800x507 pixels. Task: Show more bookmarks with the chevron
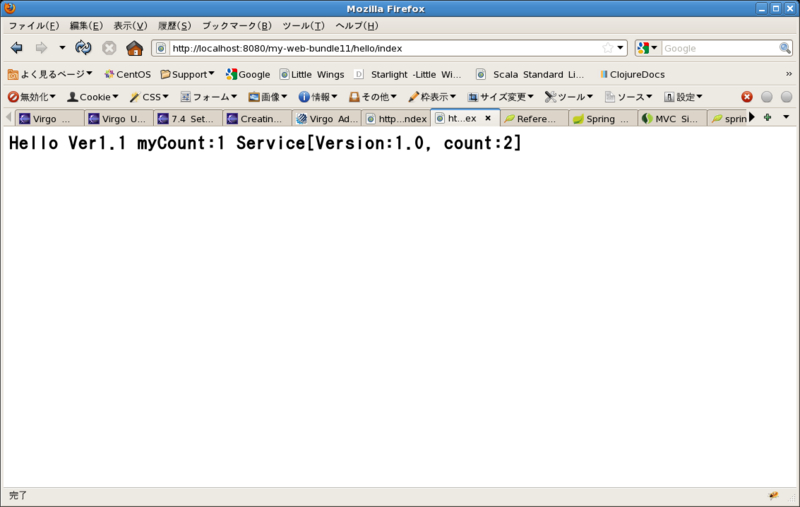tap(789, 74)
